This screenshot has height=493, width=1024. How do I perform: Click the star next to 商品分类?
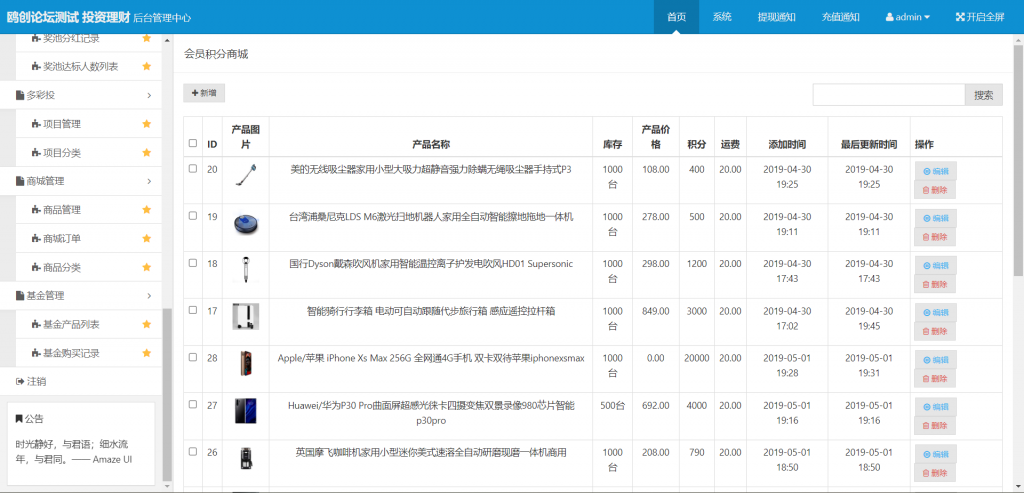tap(147, 268)
